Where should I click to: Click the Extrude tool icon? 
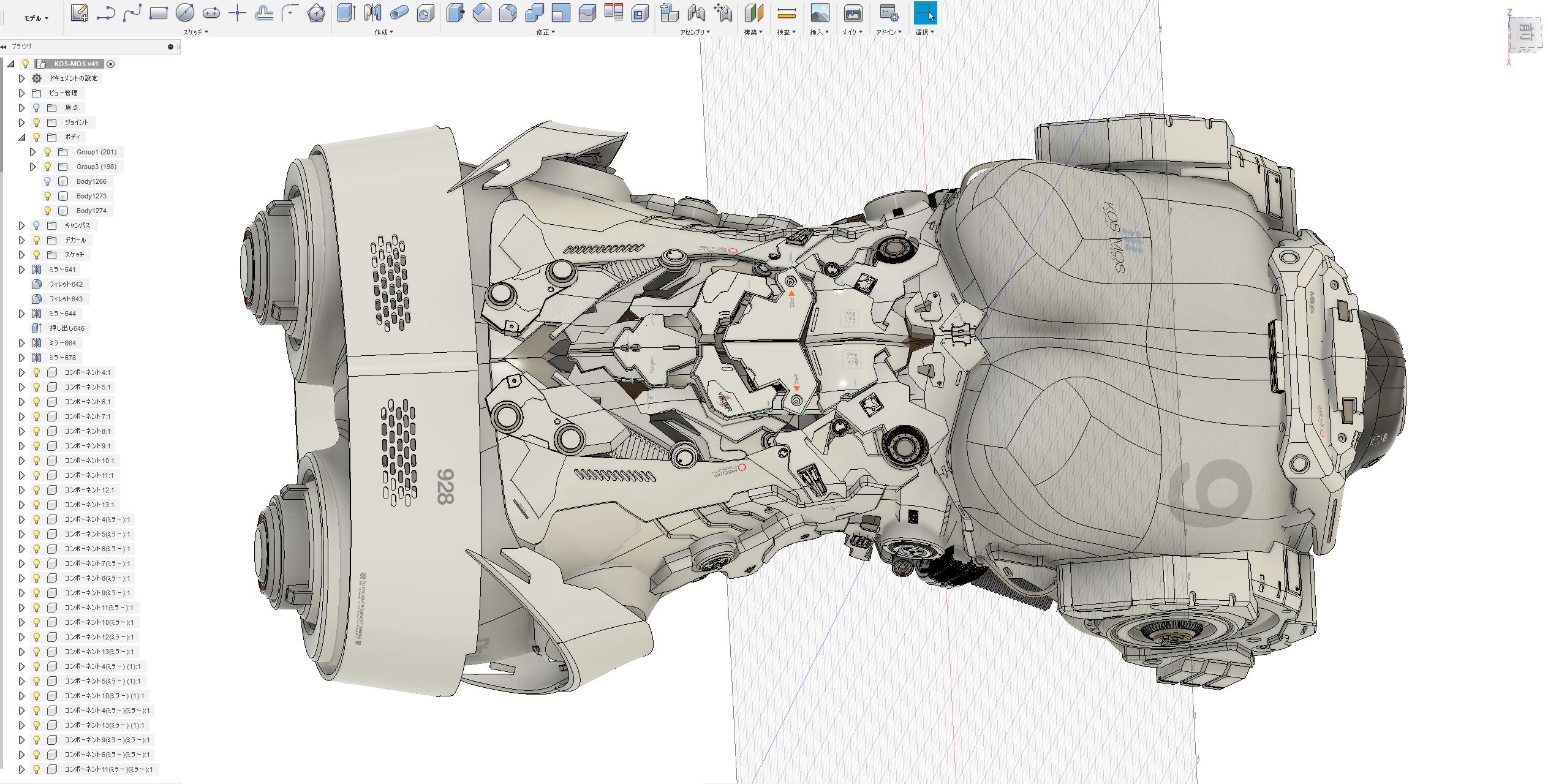(x=346, y=13)
